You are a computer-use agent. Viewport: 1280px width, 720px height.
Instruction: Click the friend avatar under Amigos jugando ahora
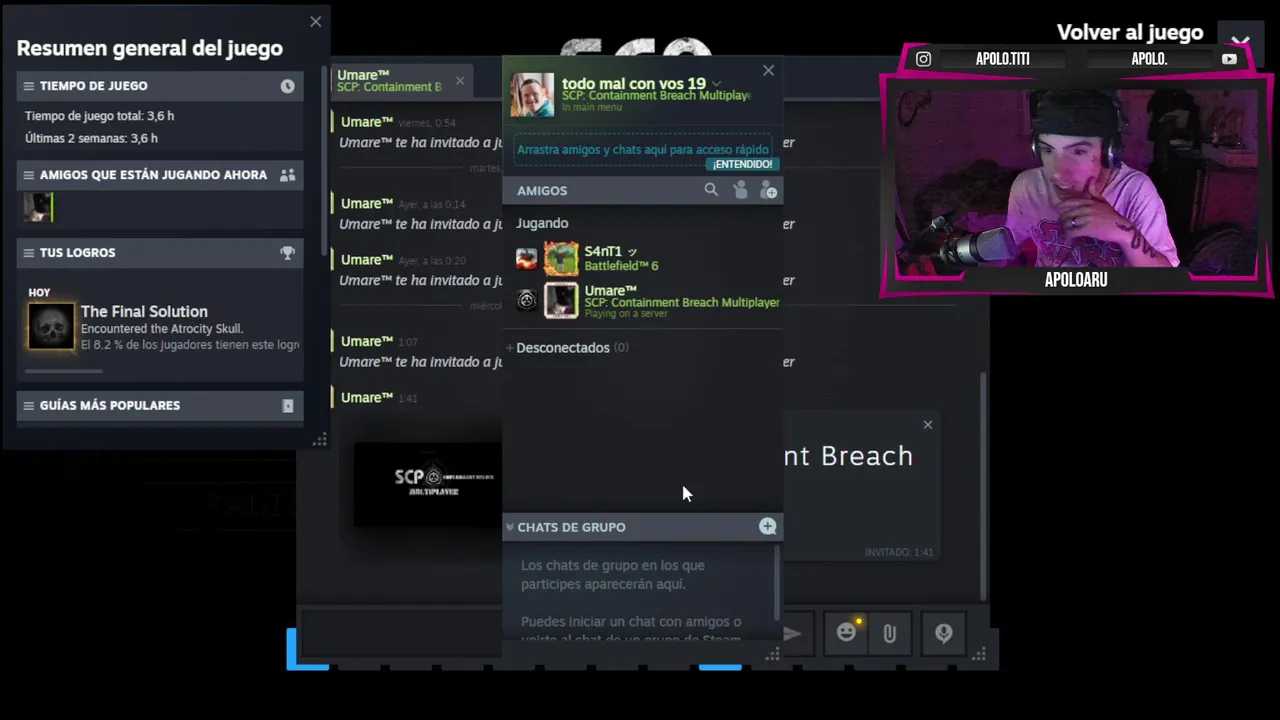click(38, 208)
